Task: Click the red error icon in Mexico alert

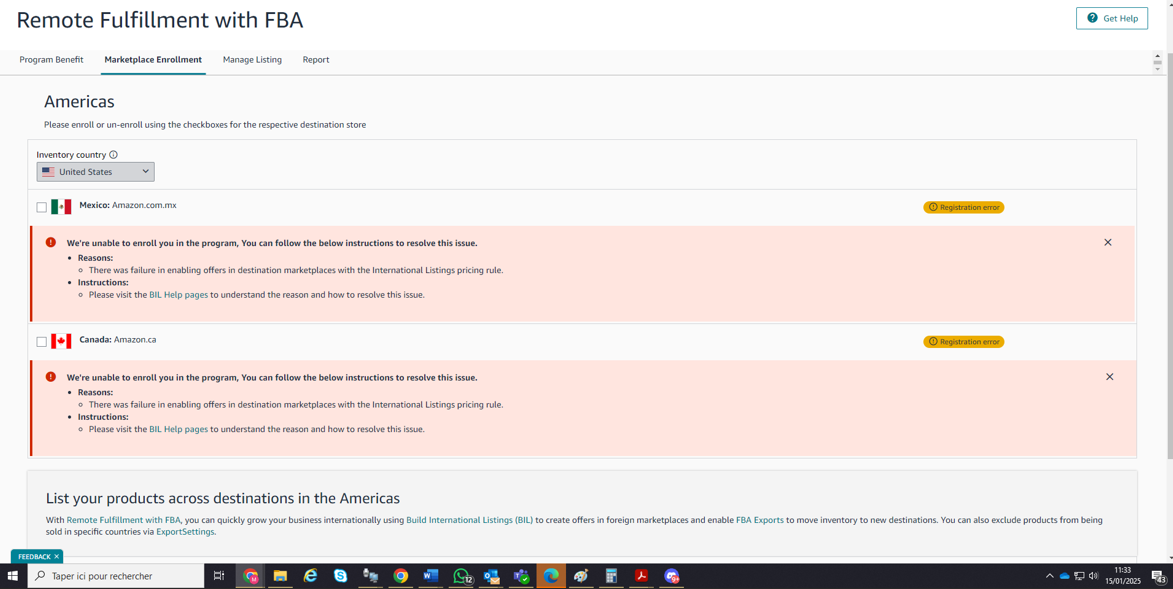Action: point(51,242)
